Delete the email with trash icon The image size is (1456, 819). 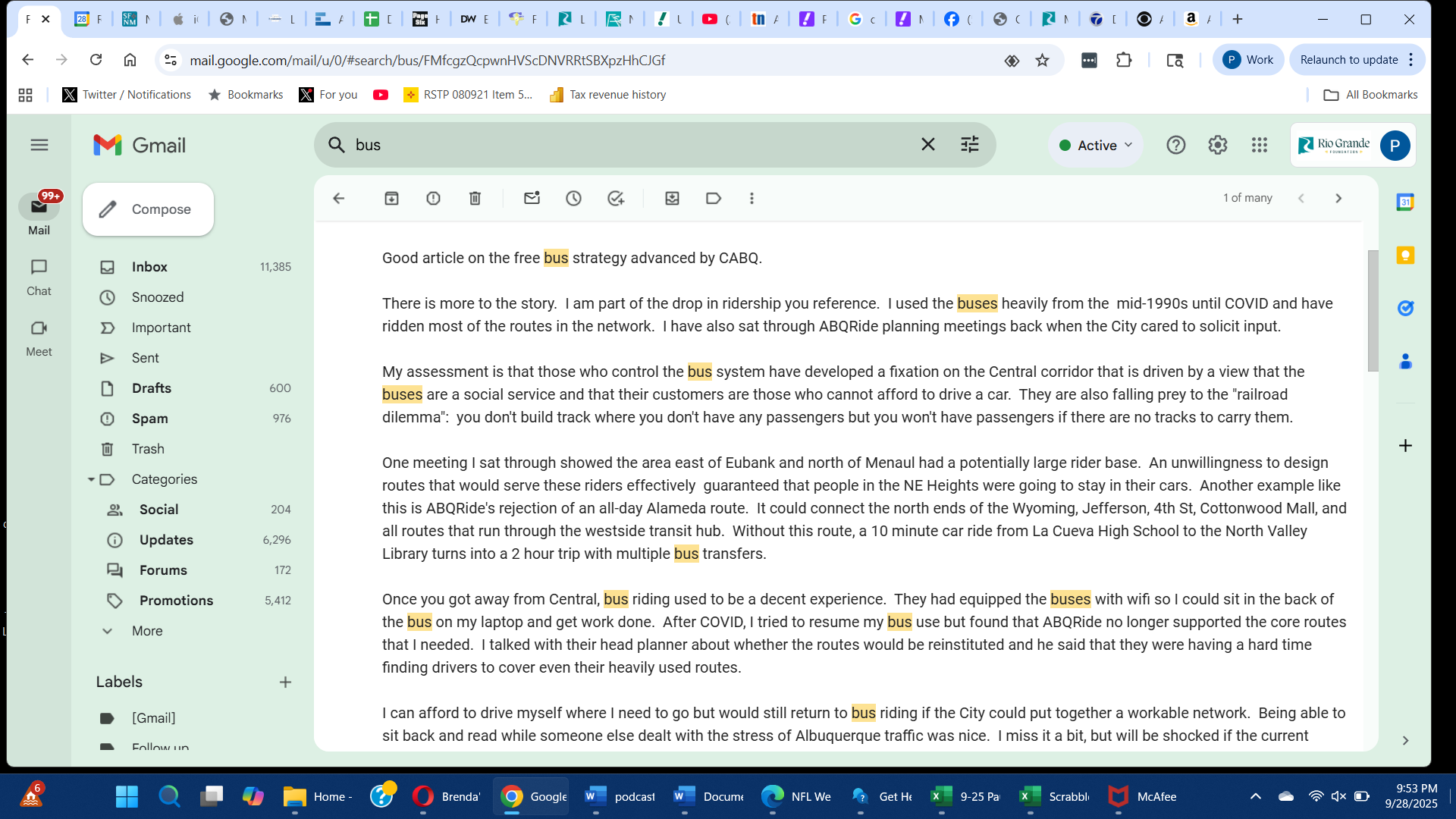(x=475, y=198)
